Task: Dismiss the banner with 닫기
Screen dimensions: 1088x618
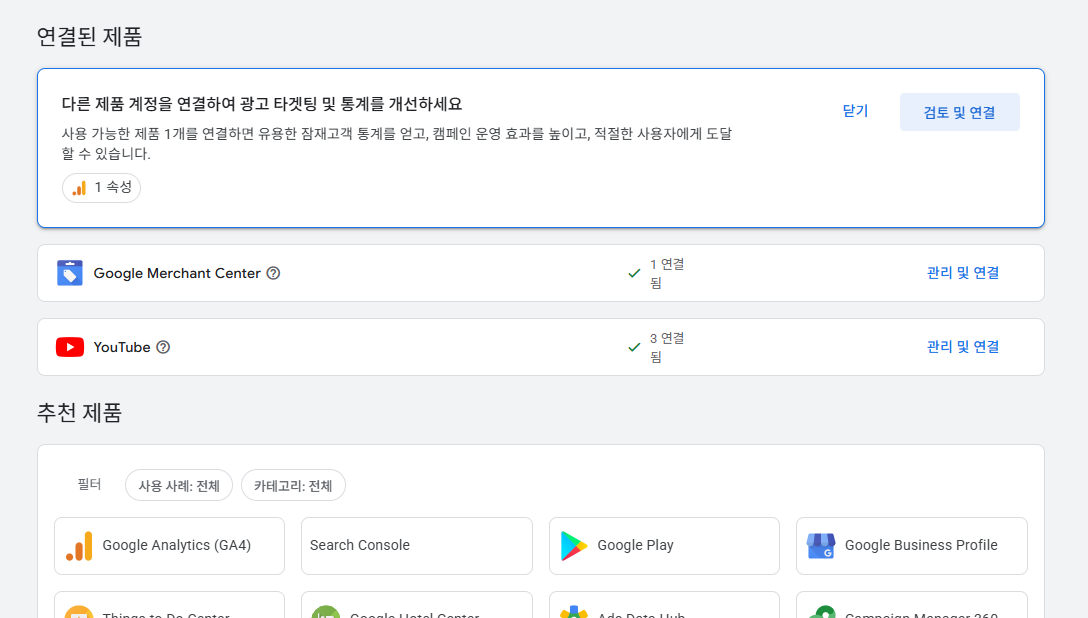Action: click(855, 111)
